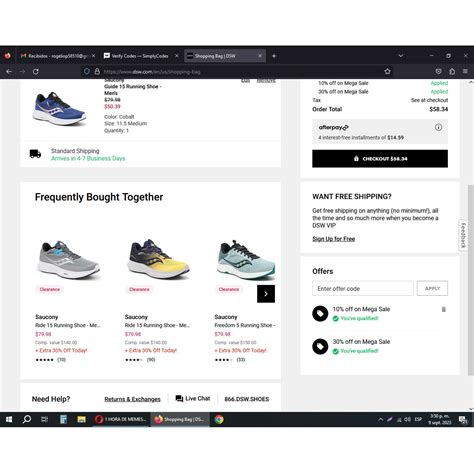Bookmark this page with the star icon
The height and width of the screenshot is (474, 474).
pos(387,71)
